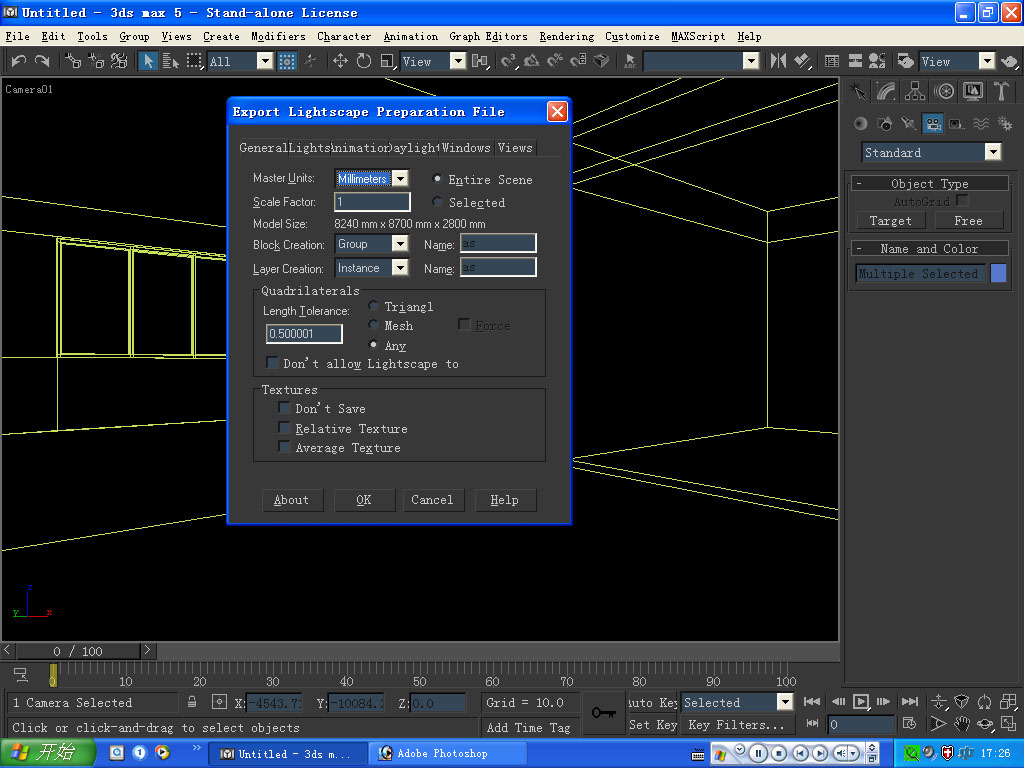
Task: Click the Set Key big key icon
Action: tap(603, 712)
